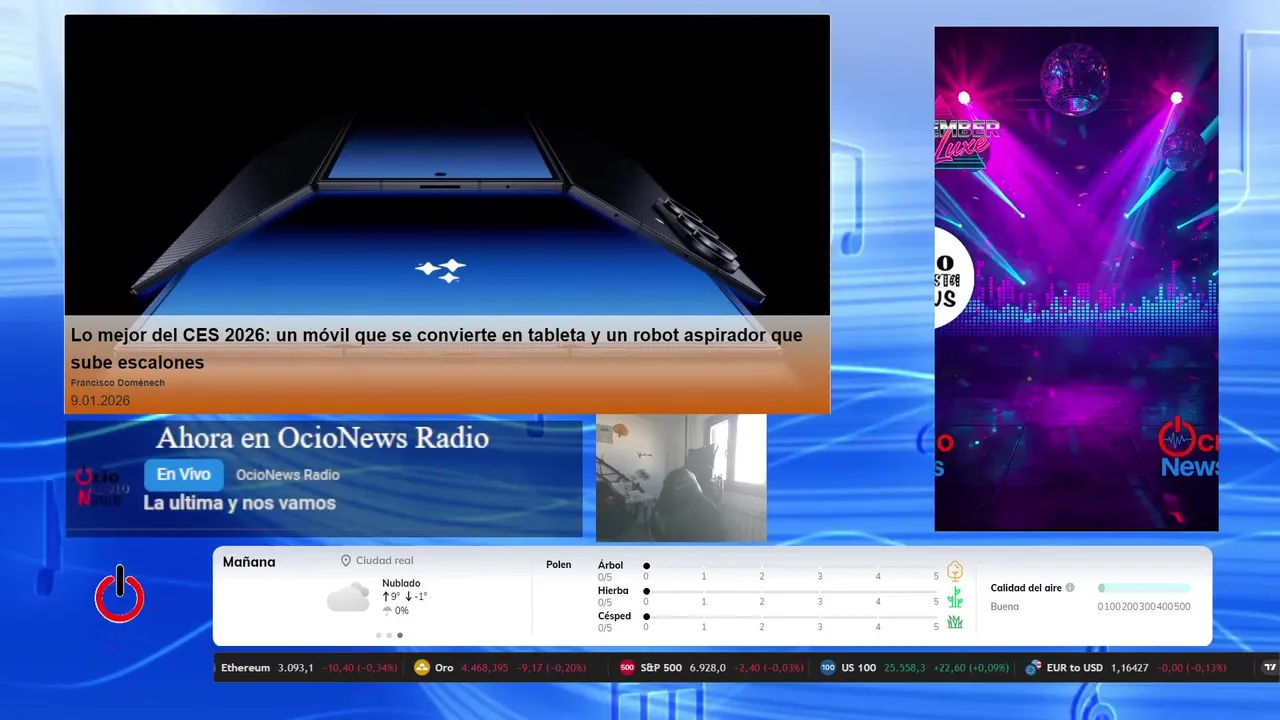Click the US 100 blue badge icon
Screen dimensions: 1280x720
click(828, 668)
